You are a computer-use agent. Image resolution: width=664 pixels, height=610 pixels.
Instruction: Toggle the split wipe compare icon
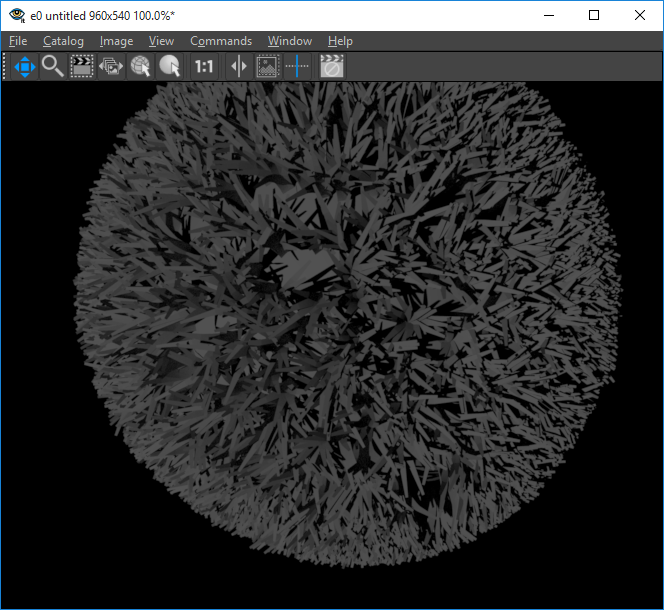click(238, 67)
